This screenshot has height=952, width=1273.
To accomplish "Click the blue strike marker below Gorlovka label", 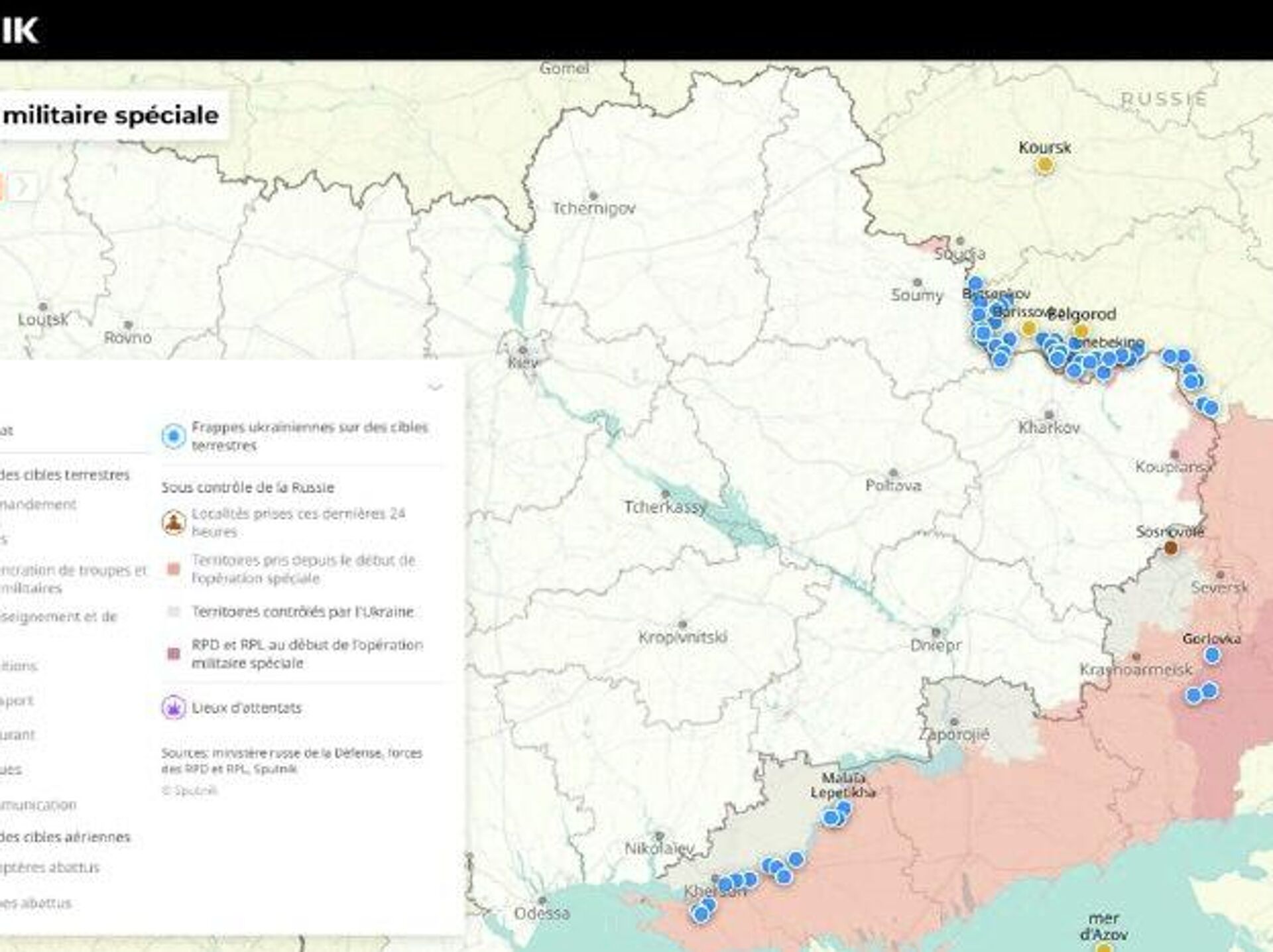I will tap(1212, 656).
